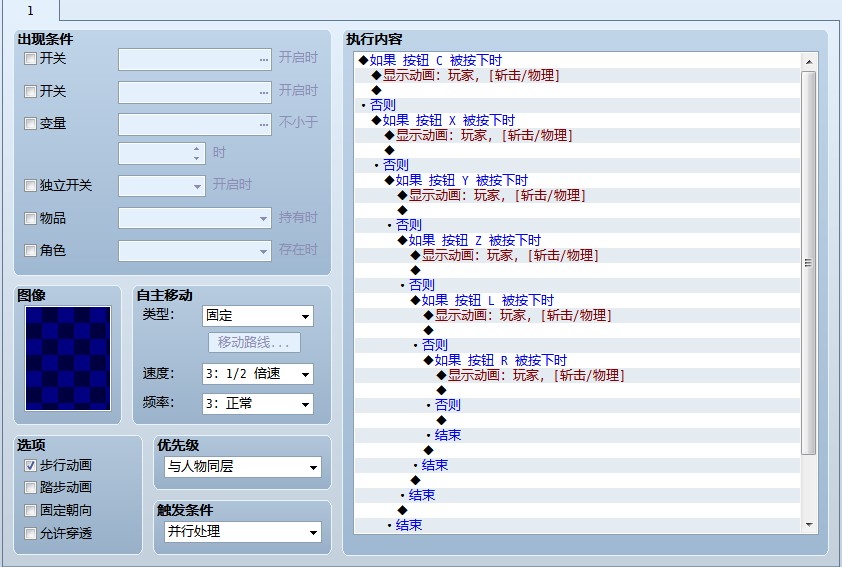Open the movement 类型 dropdown set to 固定
The image size is (842, 567).
pyautogui.click(x=258, y=316)
